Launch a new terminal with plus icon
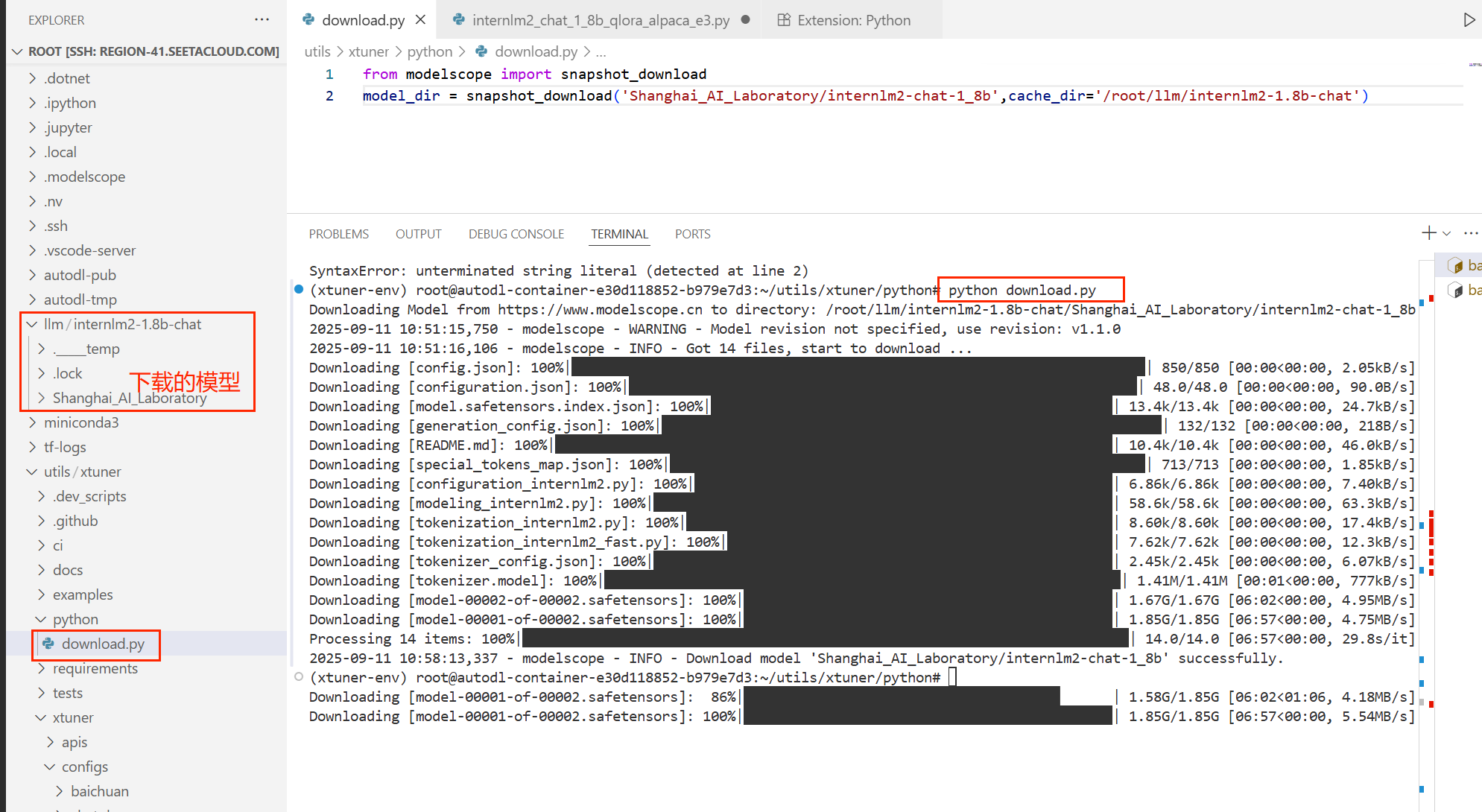Image resolution: width=1482 pixels, height=812 pixels. tap(1428, 233)
